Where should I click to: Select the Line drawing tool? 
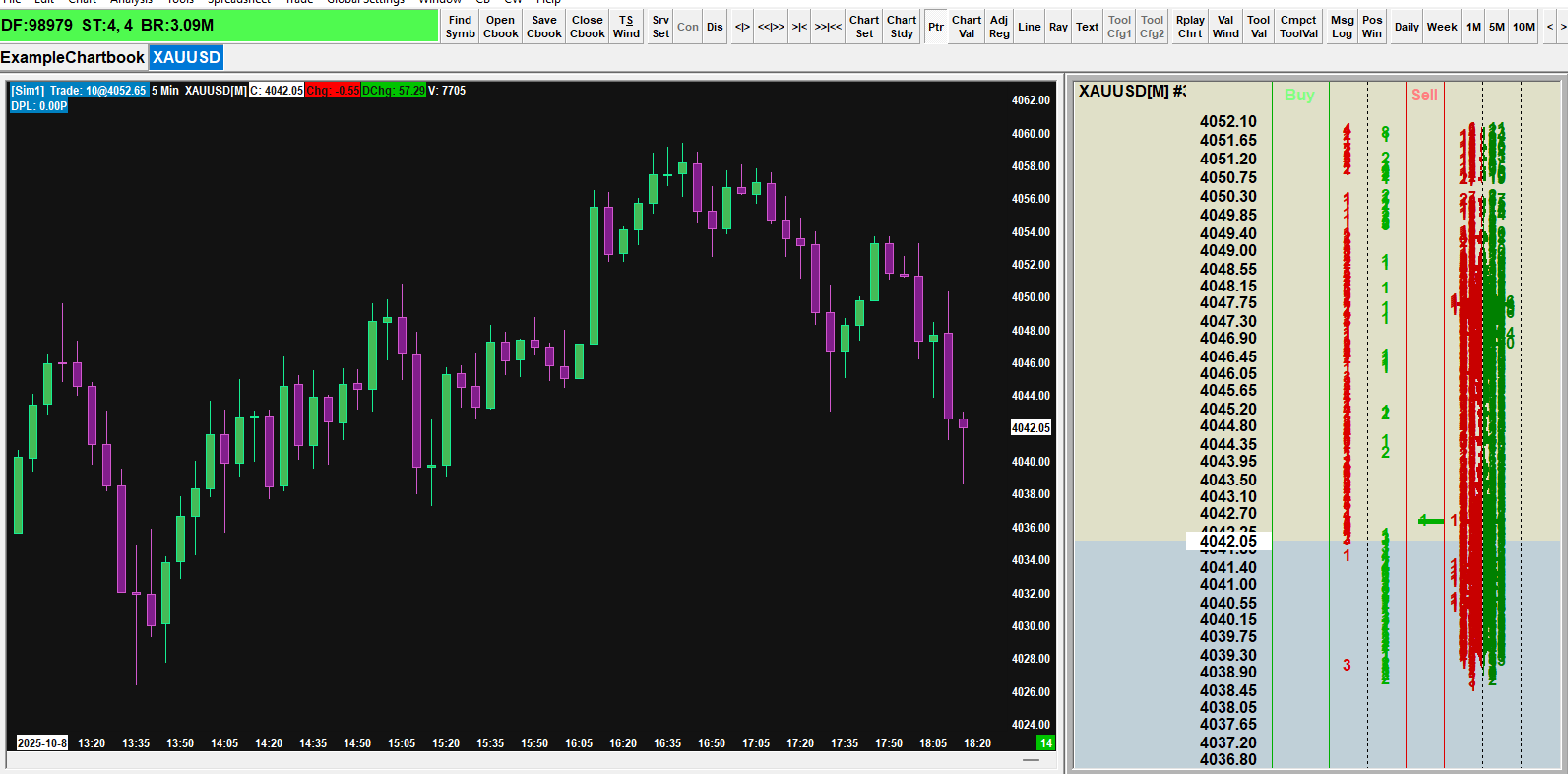tap(1030, 27)
